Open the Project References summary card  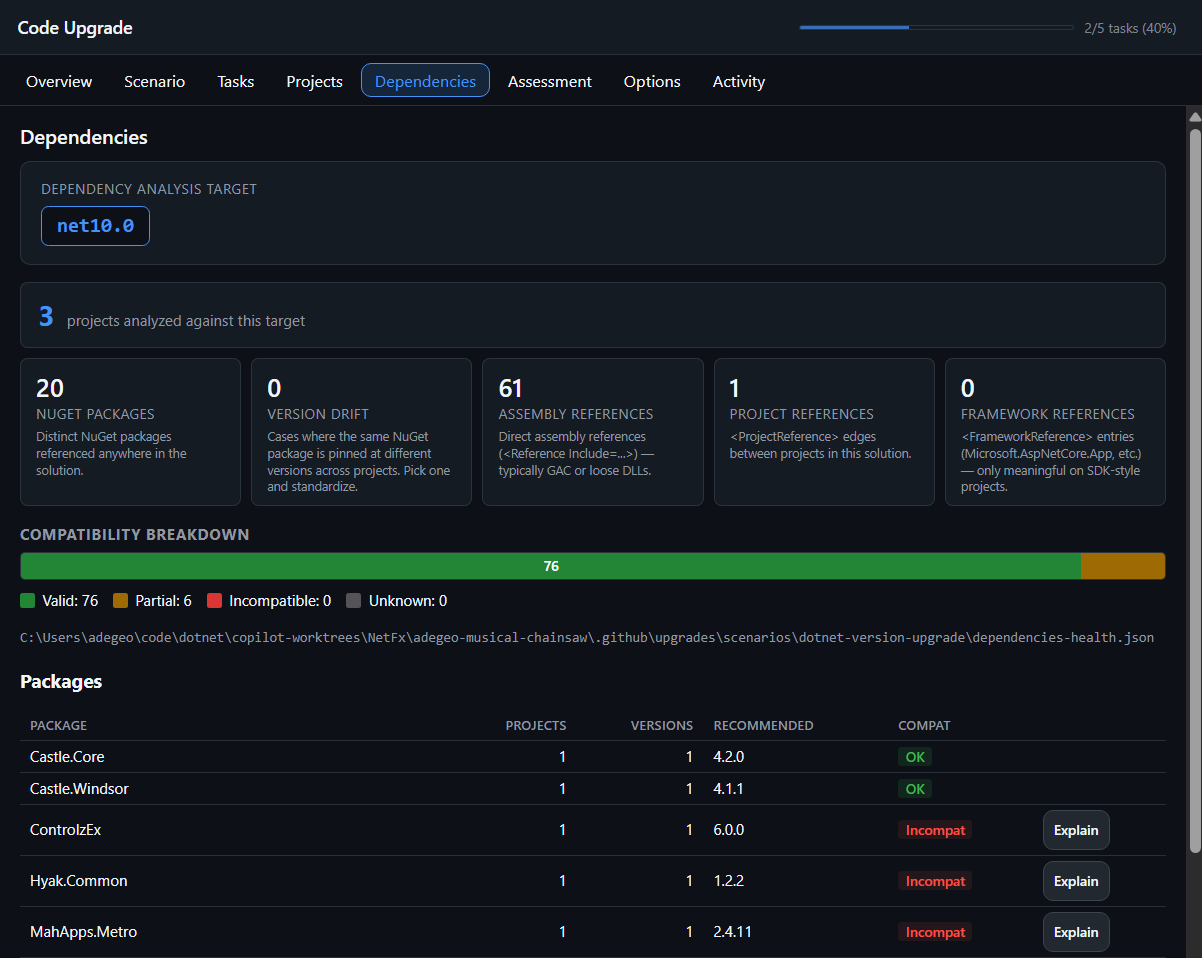[824, 432]
